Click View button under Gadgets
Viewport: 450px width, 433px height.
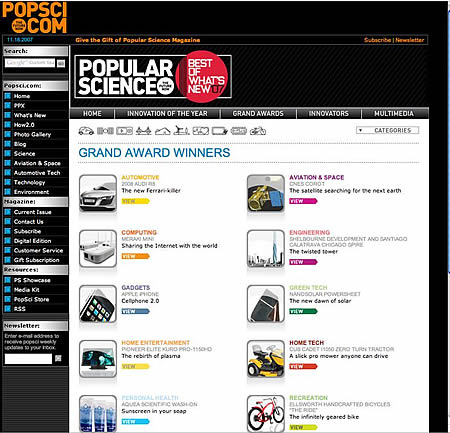pyautogui.click(x=135, y=312)
